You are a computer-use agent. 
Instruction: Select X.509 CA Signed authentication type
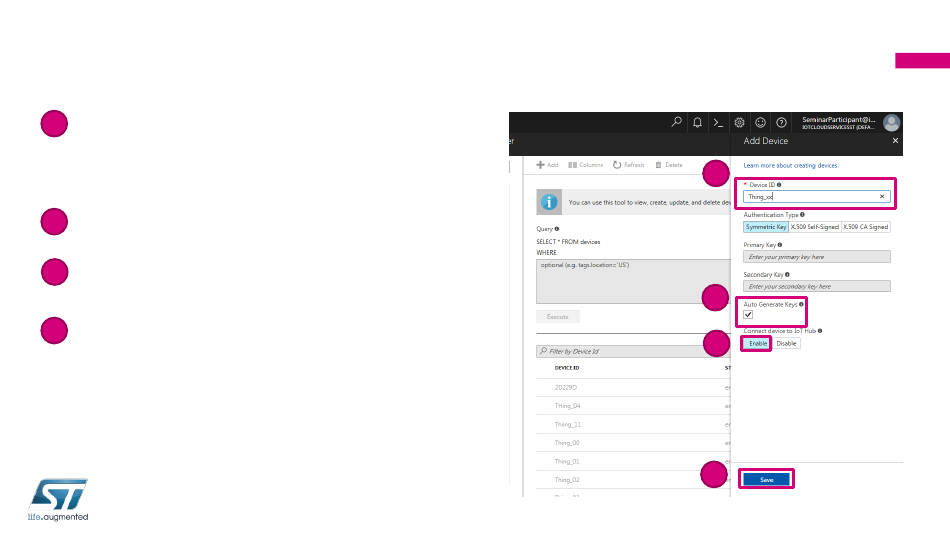865,227
